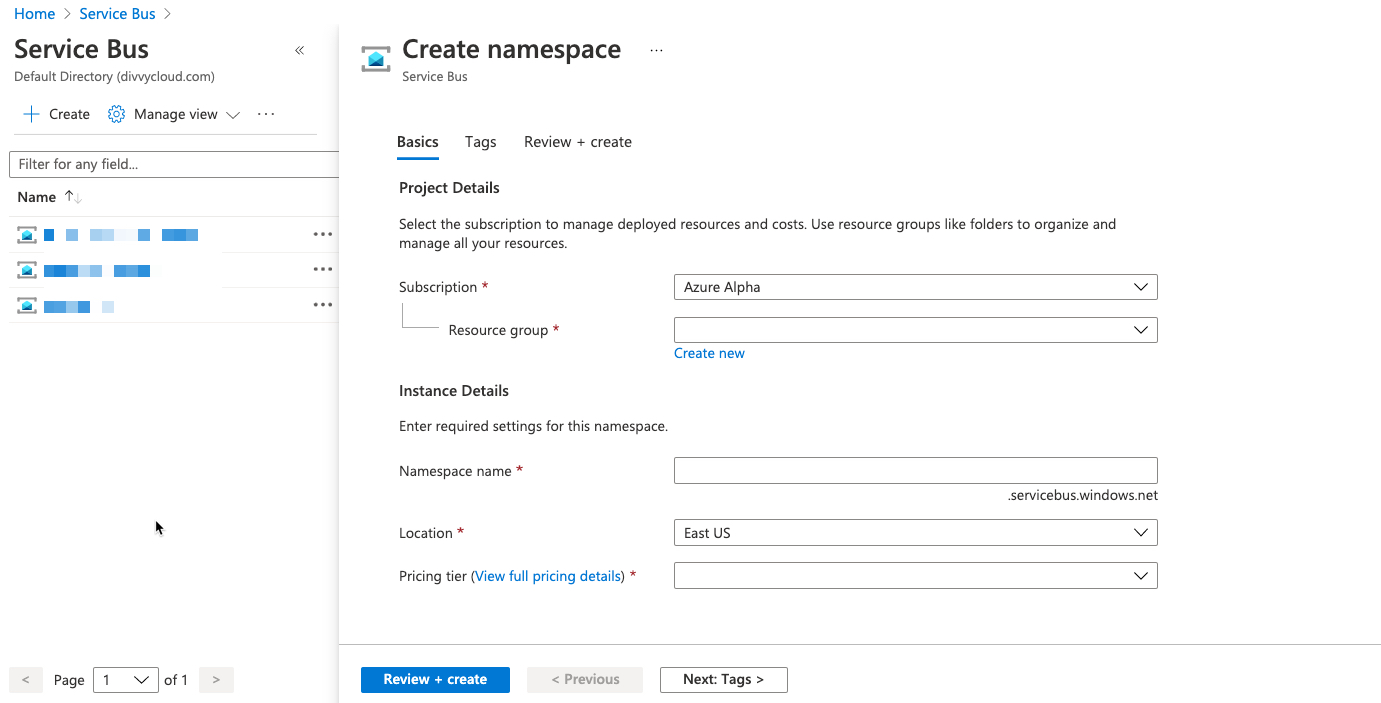1381x703 pixels.
Task: Click the Manage view gear icon
Action: pyautogui.click(x=117, y=114)
